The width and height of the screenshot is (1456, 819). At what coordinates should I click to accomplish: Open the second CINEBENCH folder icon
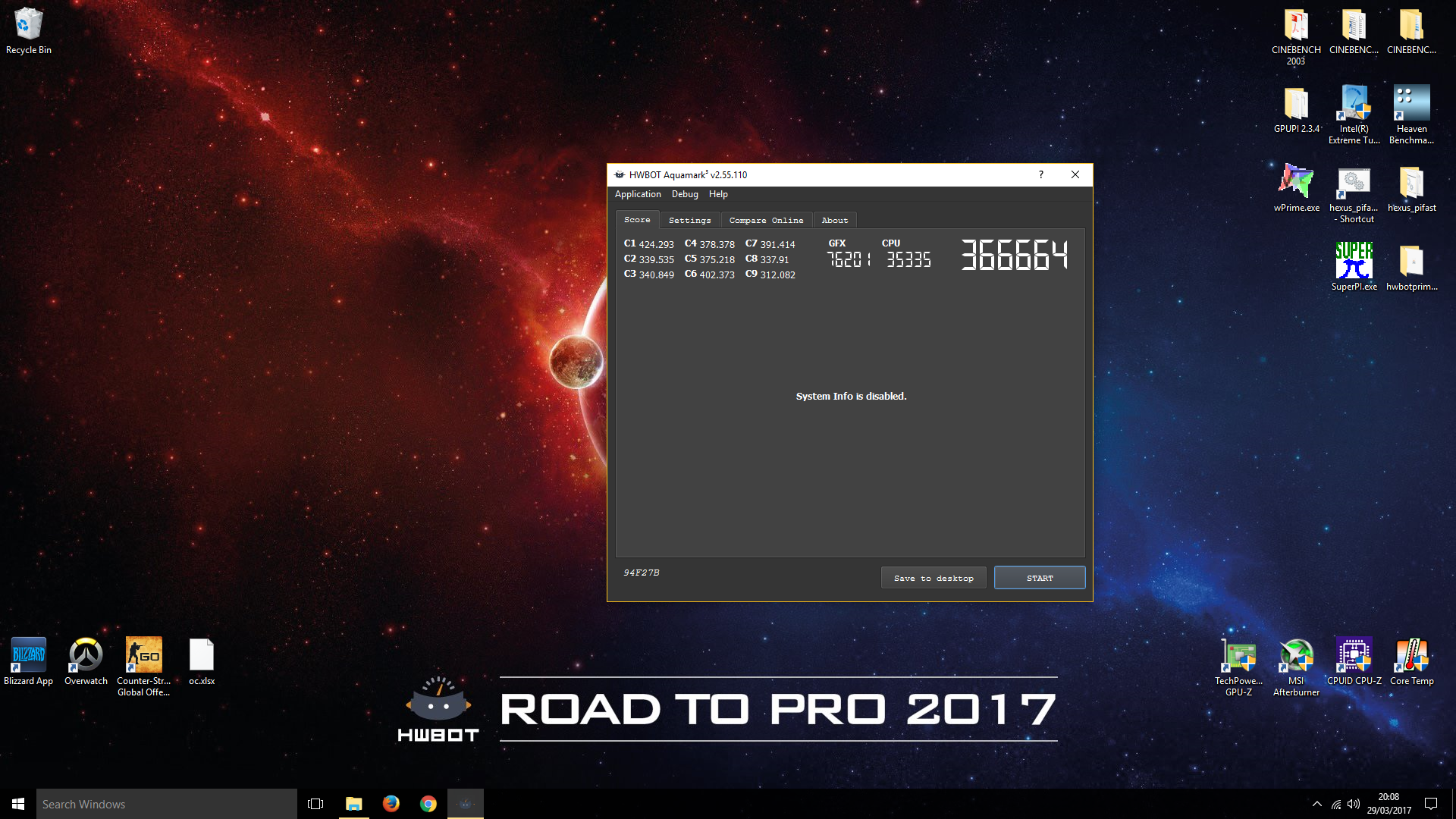[x=1354, y=31]
